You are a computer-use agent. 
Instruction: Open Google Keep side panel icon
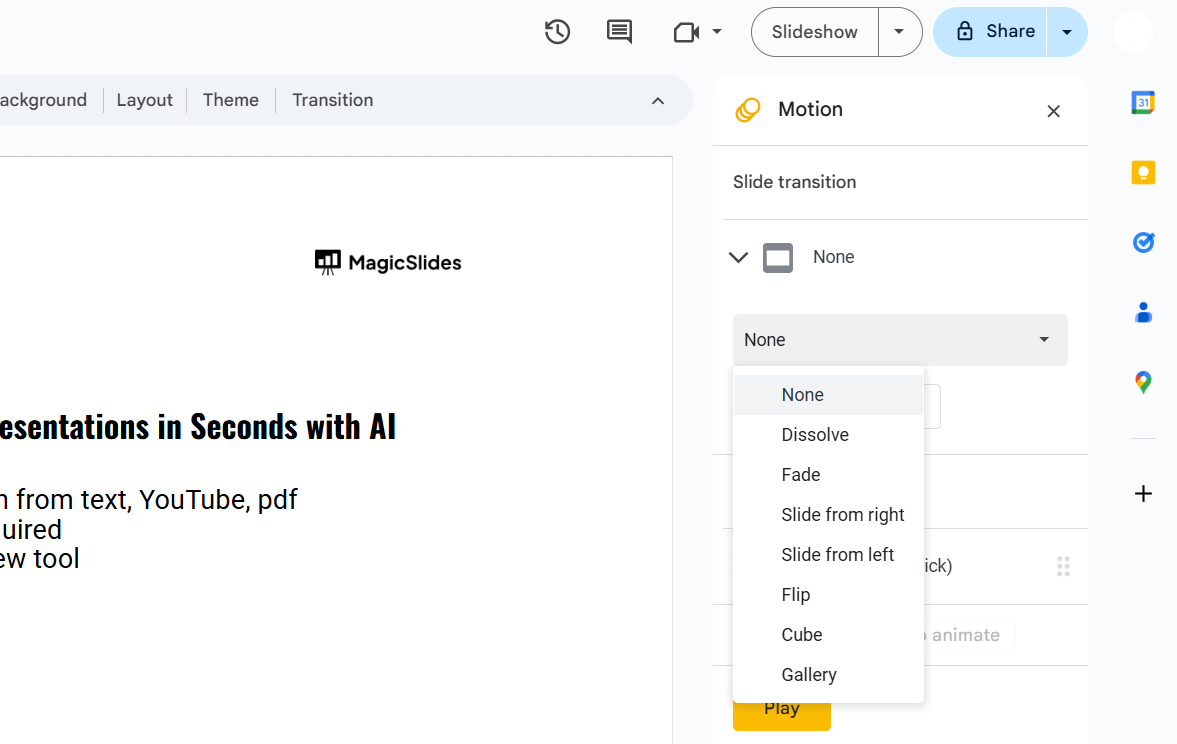tap(1143, 173)
